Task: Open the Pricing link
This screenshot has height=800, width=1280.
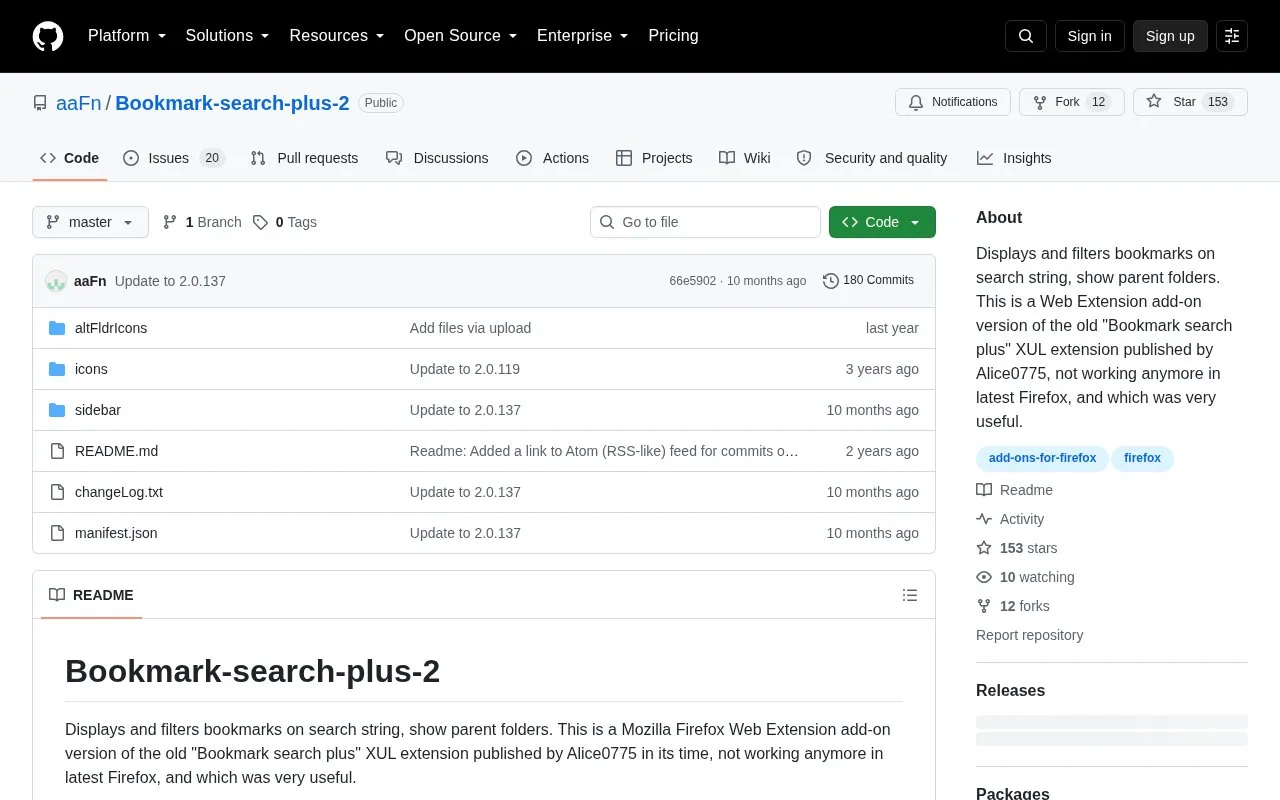Action: tap(673, 36)
